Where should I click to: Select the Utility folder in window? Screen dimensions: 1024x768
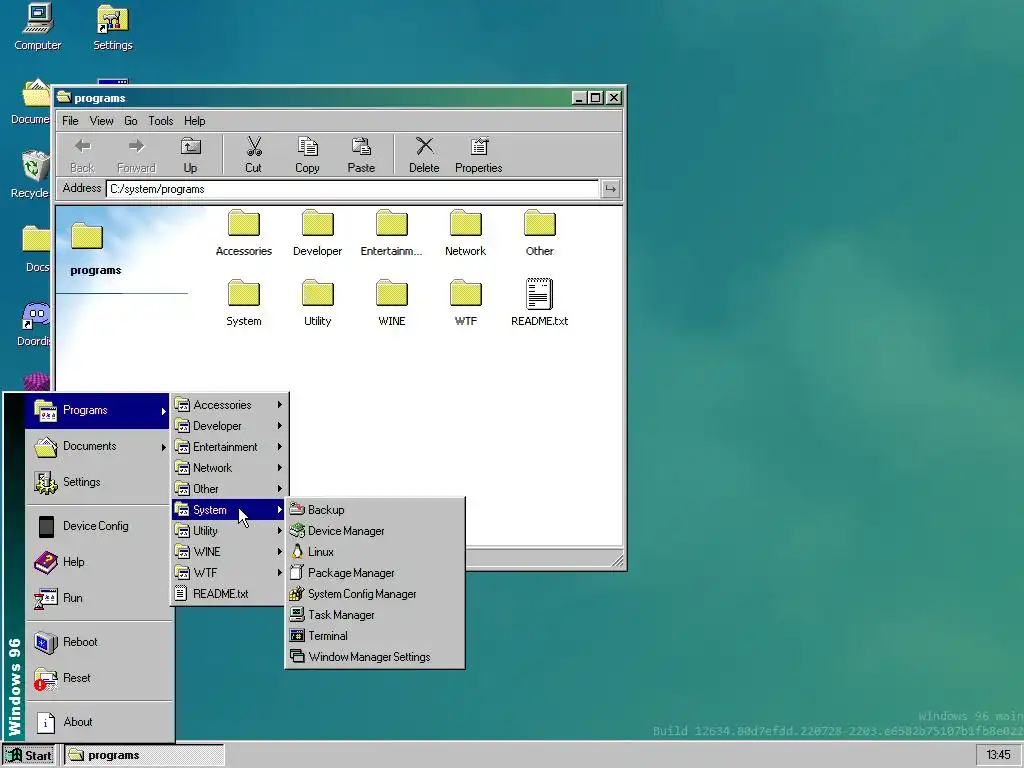pyautogui.click(x=317, y=303)
